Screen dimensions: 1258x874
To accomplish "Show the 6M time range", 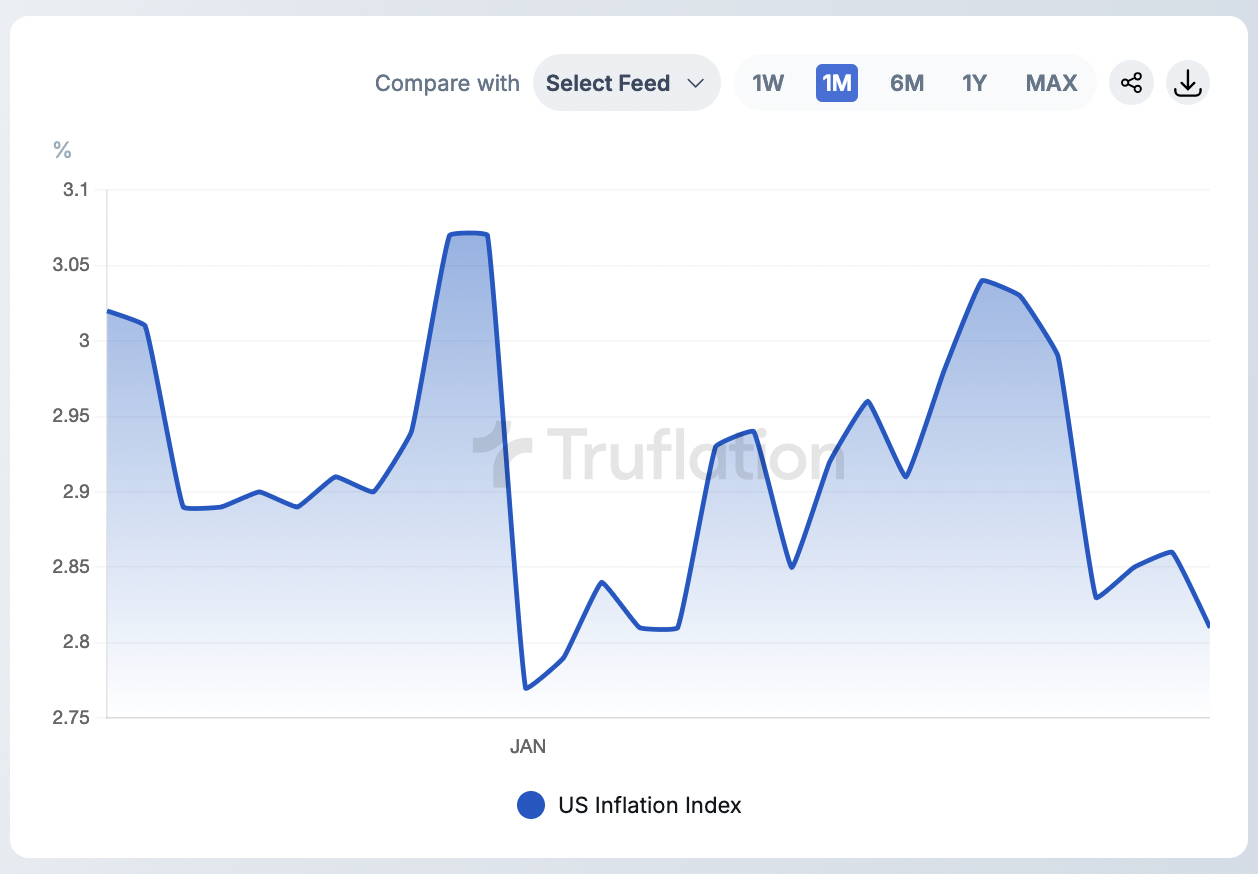I will tap(907, 83).
